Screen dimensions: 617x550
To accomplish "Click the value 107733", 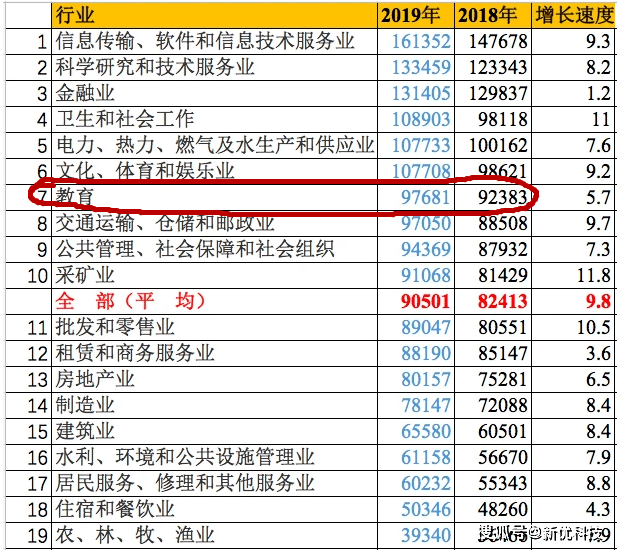I will coord(421,146).
